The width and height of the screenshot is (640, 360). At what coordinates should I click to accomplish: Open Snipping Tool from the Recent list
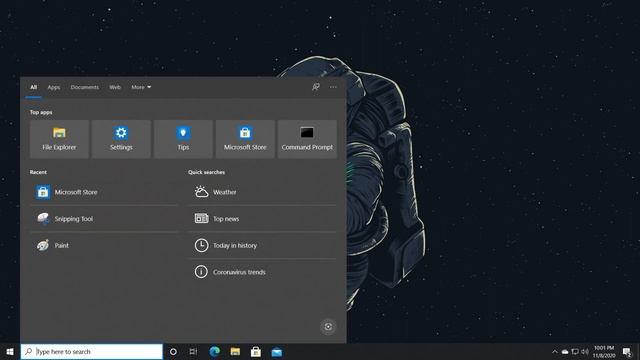click(x=104, y=219)
